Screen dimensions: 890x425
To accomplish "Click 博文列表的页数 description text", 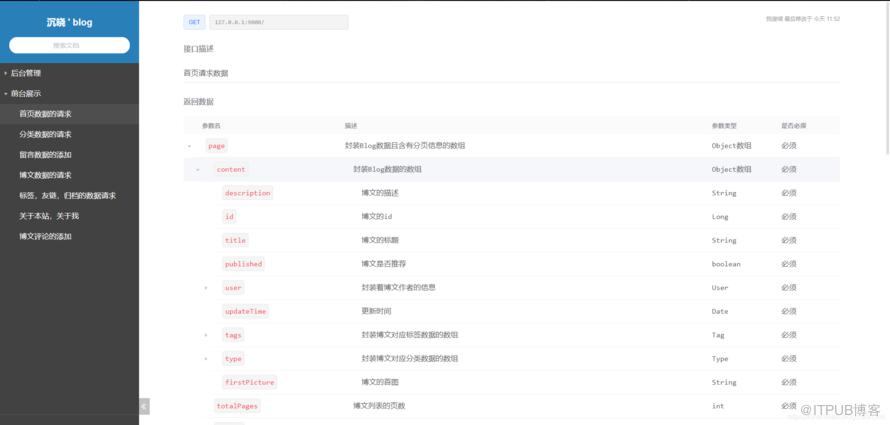I will [379, 406].
